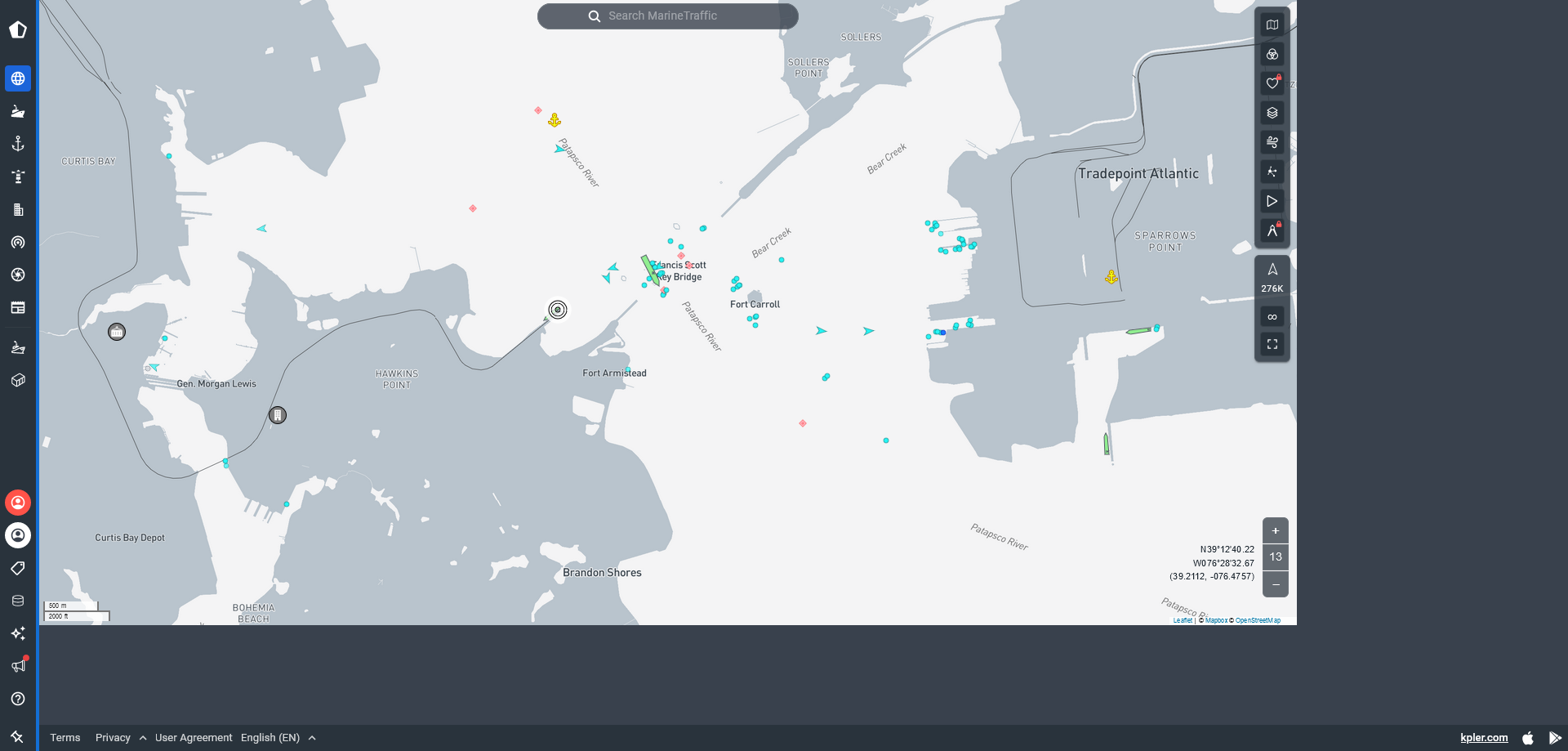
Task: Open the help question mark icon
Action: point(18,699)
